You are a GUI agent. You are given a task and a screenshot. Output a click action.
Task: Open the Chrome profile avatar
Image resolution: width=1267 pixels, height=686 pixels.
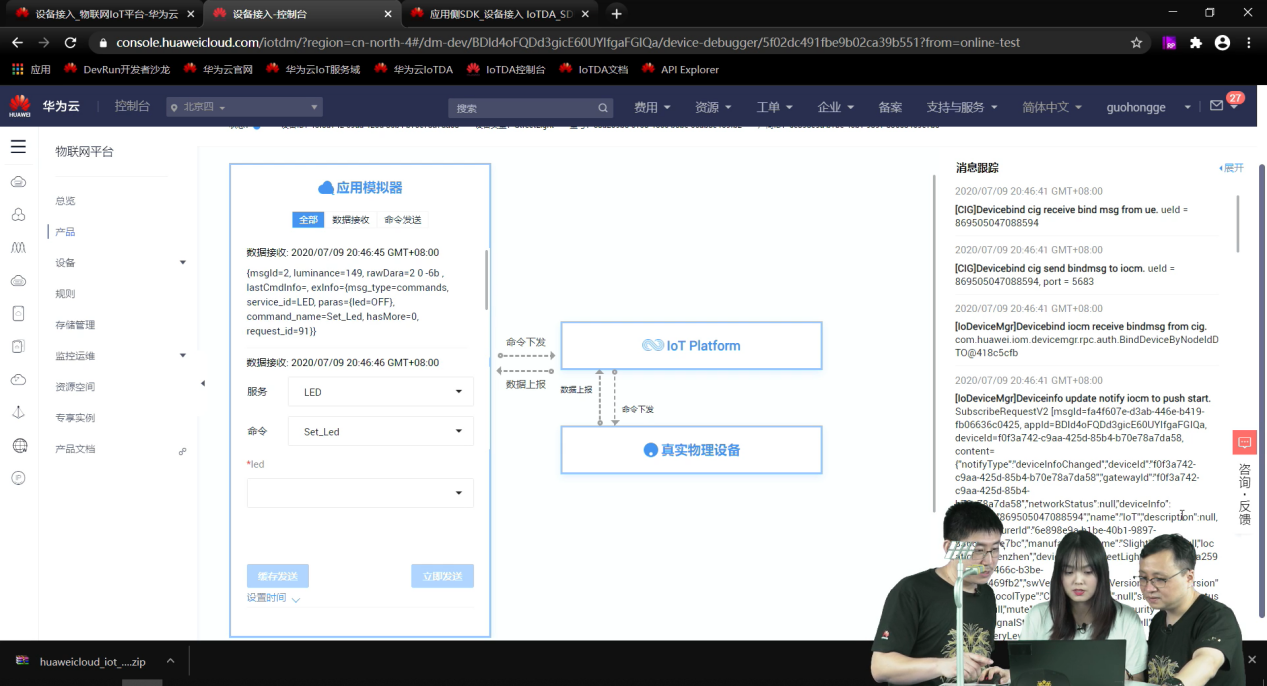[1222, 43]
